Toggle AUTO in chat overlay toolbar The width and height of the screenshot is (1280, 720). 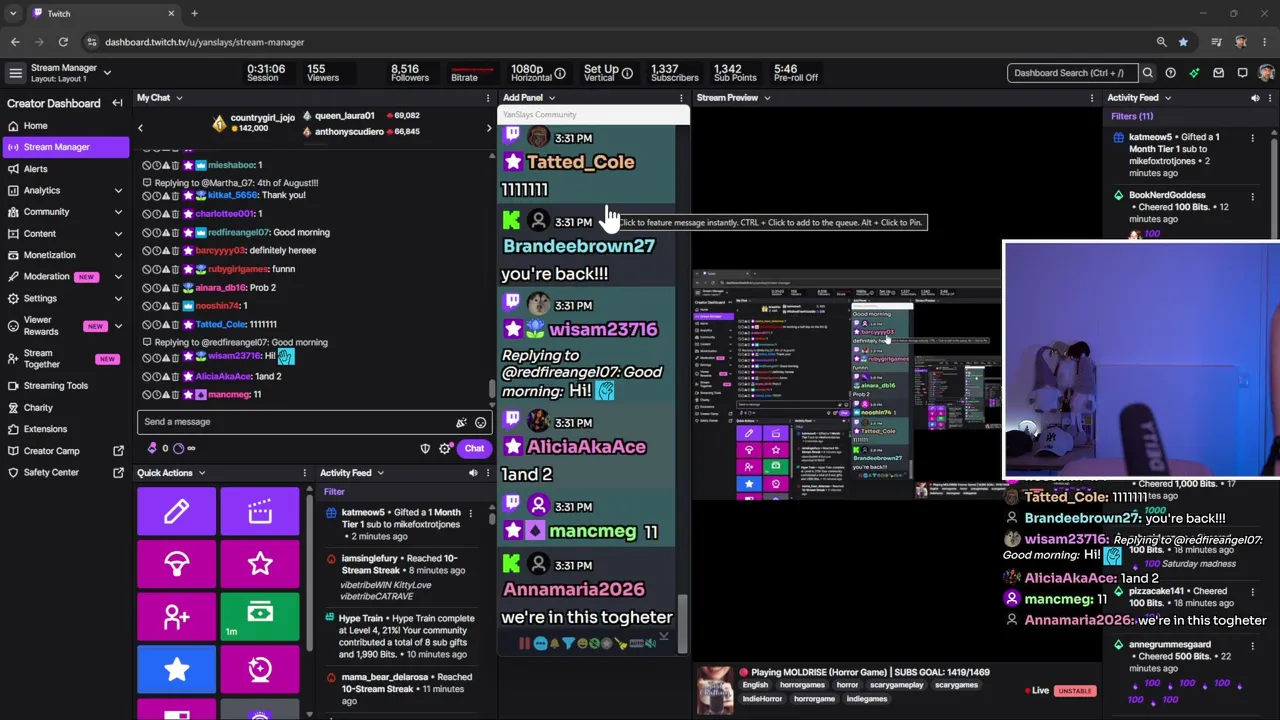point(636,644)
